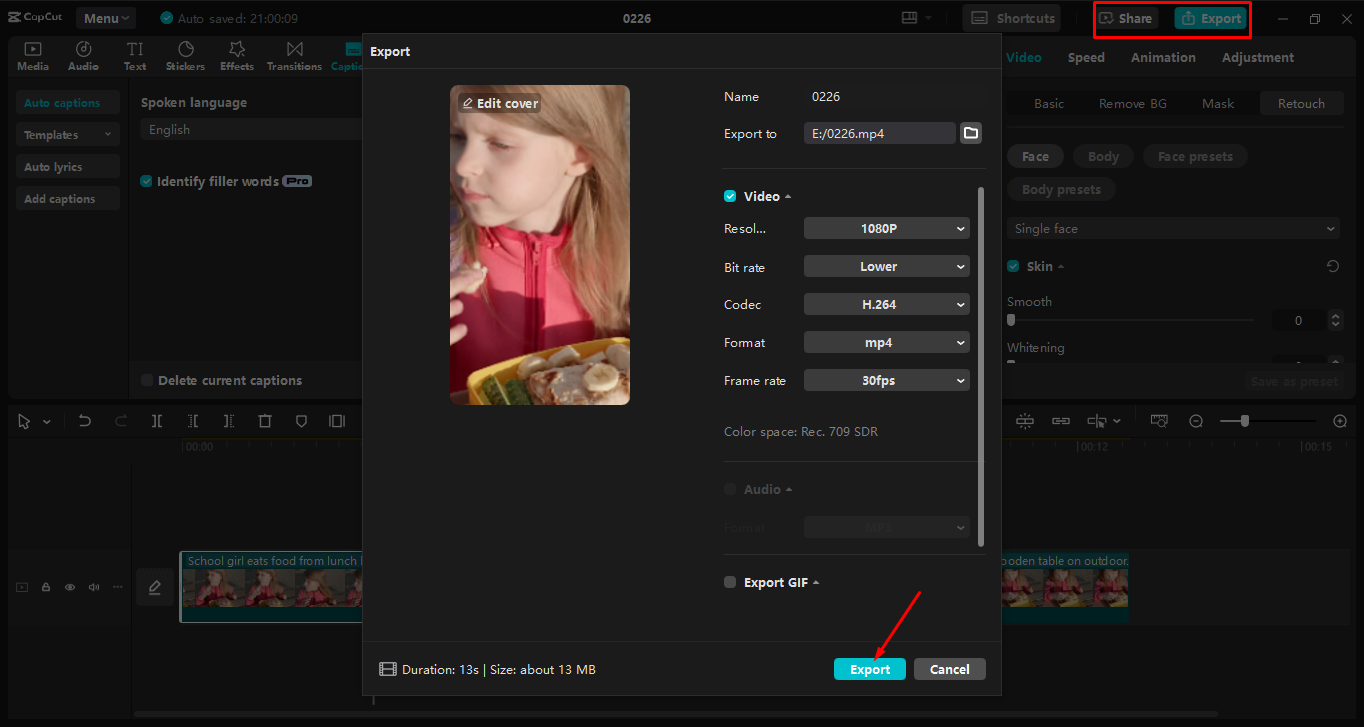Select the Transitions panel icon
The height and width of the screenshot is (727, 1364).
[294, 55]
